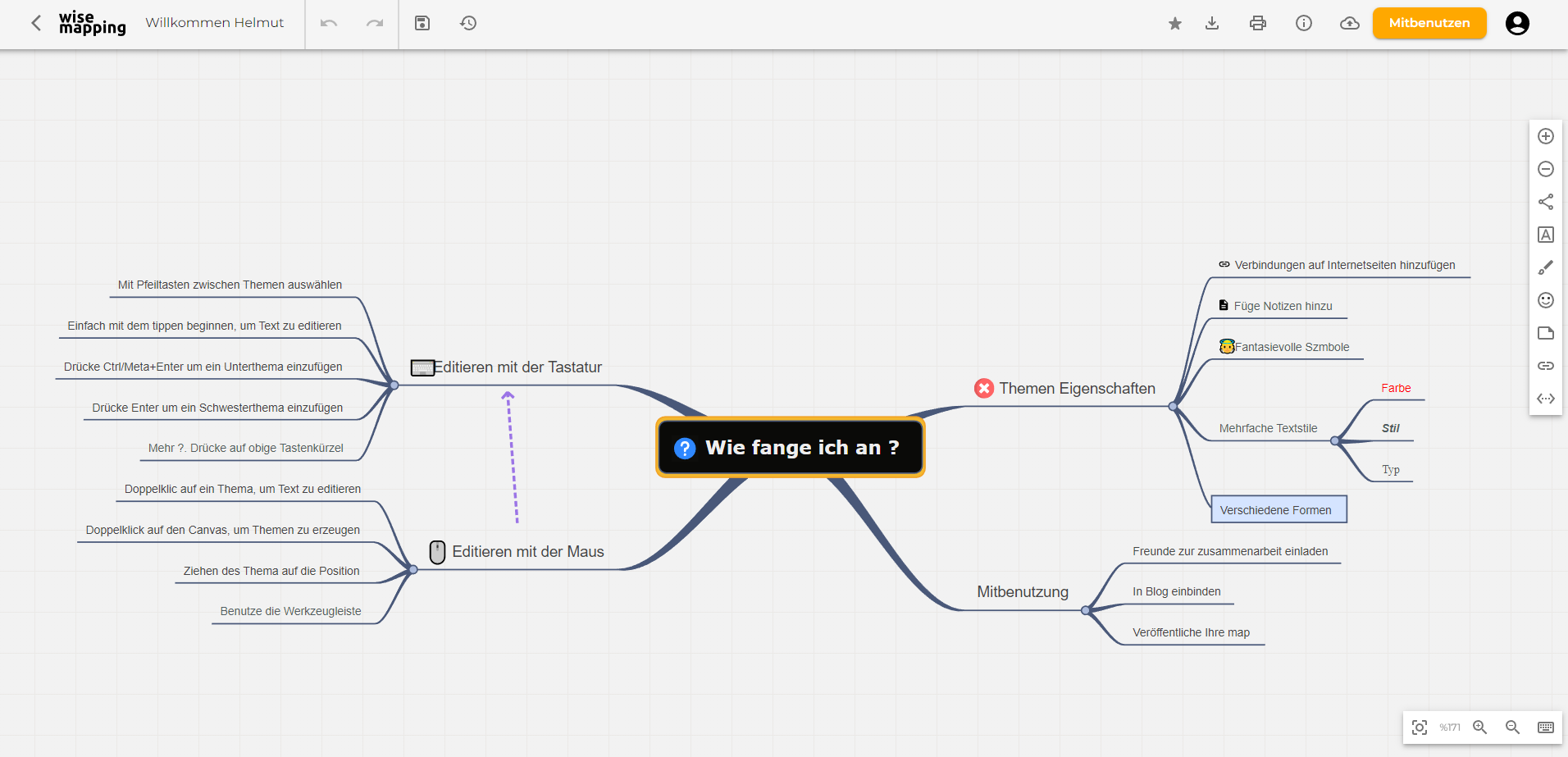Collapse the Mitbenutzung branch node
The image size is (1568, 757).
coord(1086,610)
